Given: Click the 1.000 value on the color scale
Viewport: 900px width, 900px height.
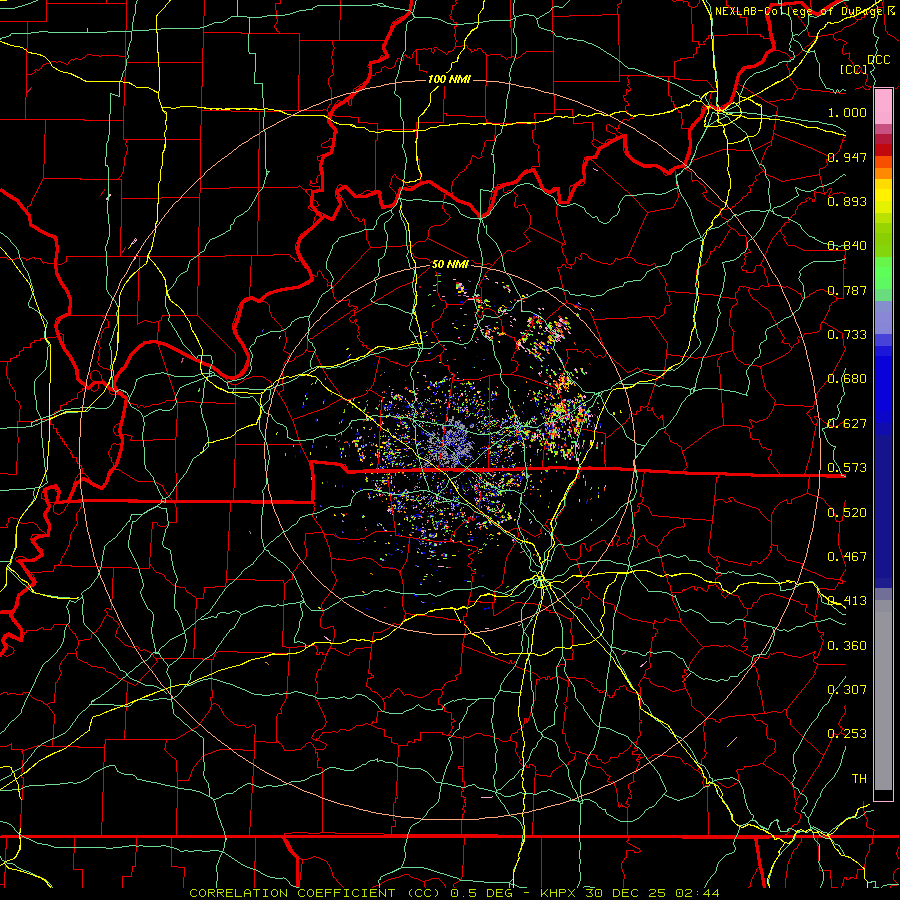Looking at the screenshot, I should coord(847,112).
